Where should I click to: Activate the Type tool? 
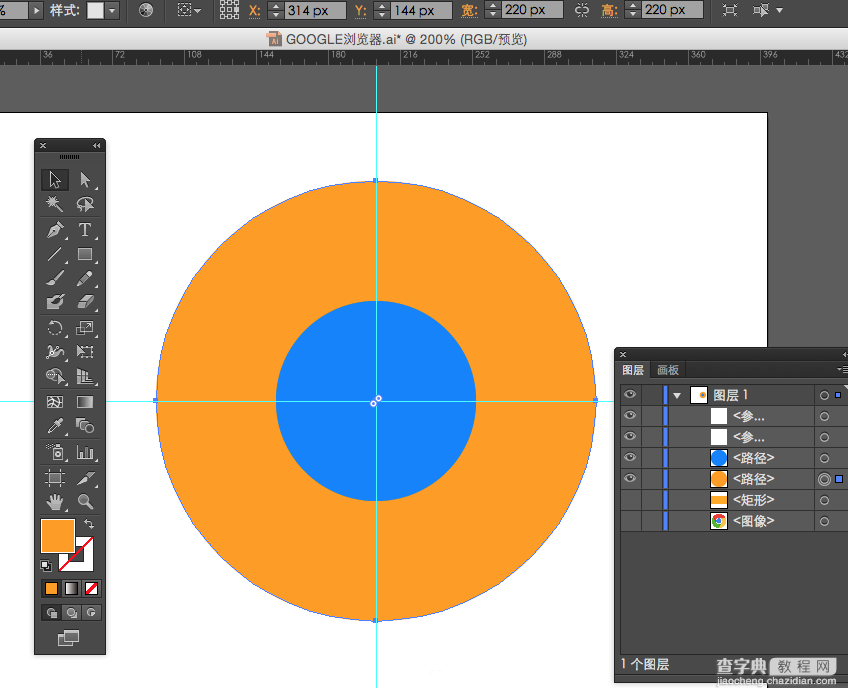pos(85,230)
